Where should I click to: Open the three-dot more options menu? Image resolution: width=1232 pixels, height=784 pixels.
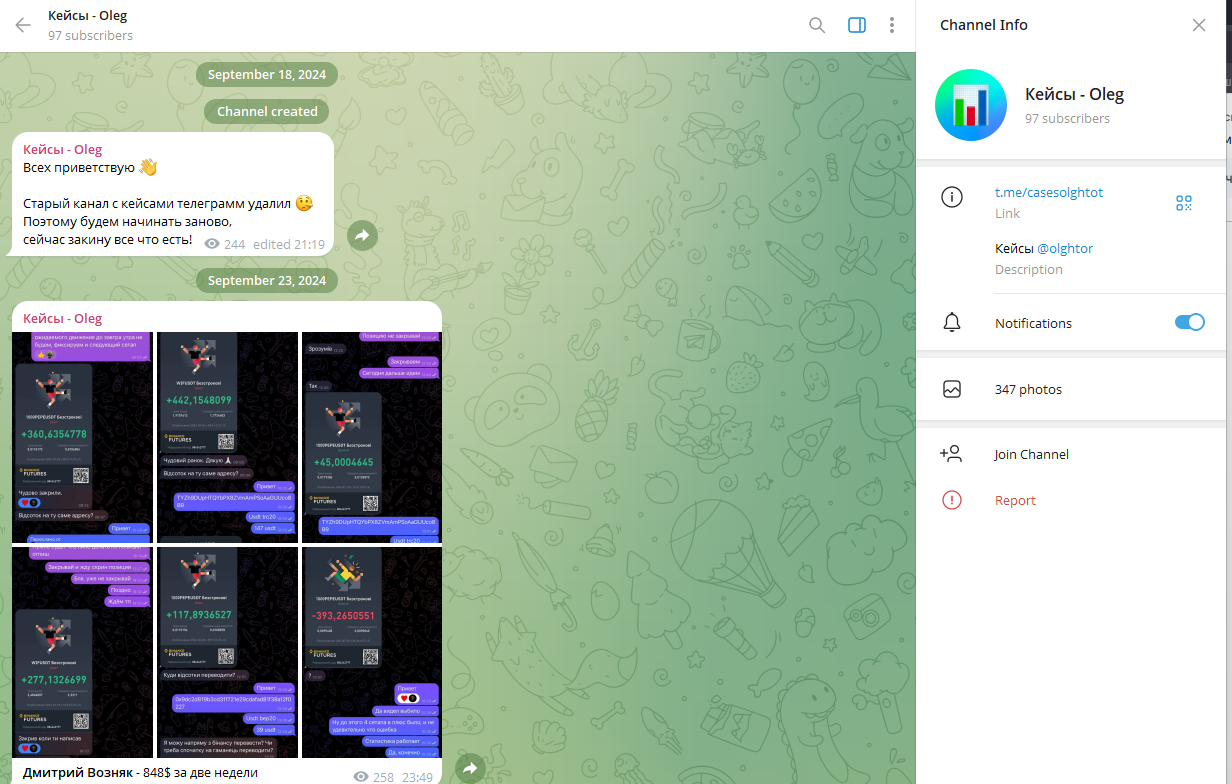(891, 25)
